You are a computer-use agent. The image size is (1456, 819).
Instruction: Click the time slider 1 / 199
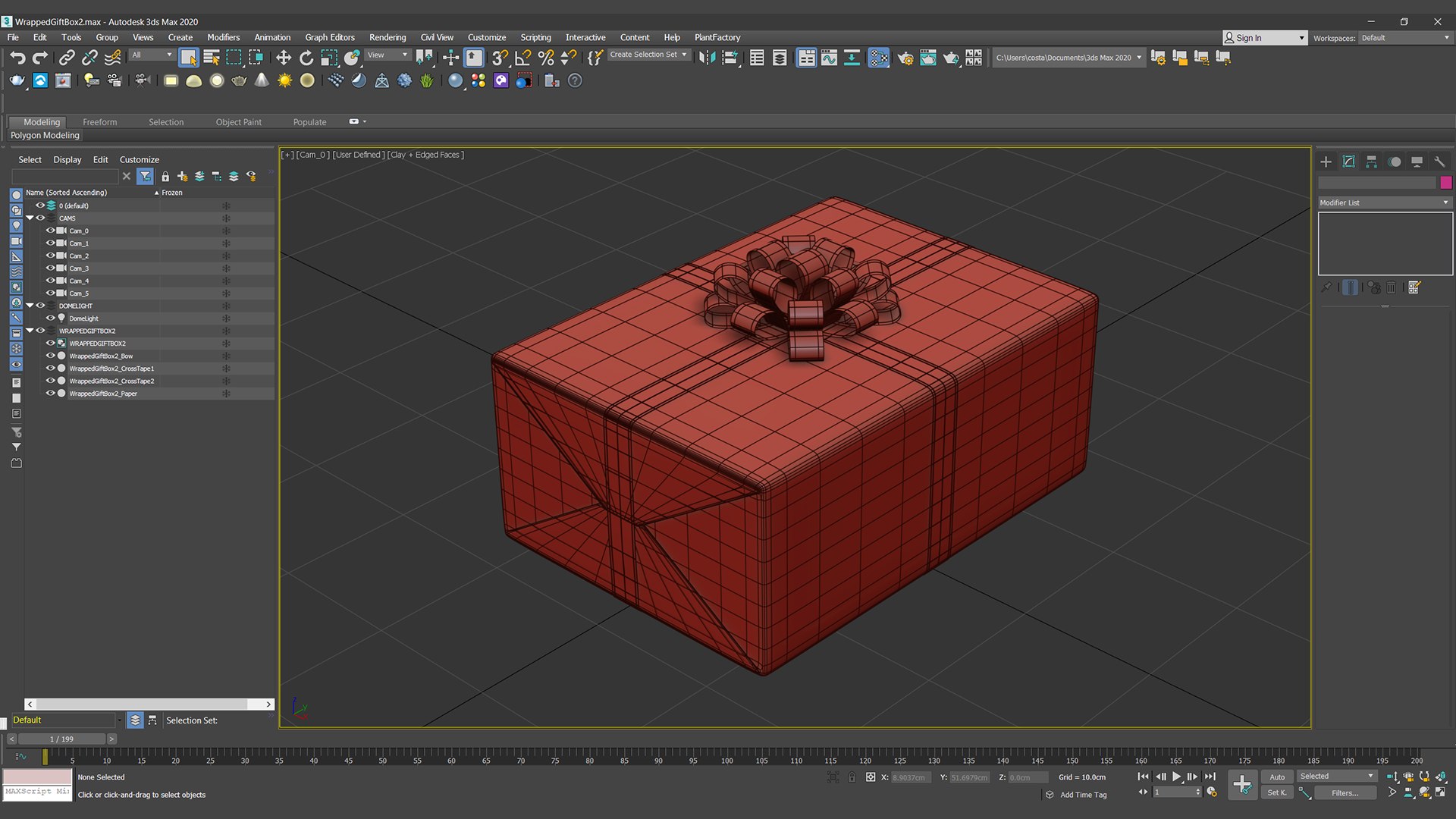(x=61, y=739)
